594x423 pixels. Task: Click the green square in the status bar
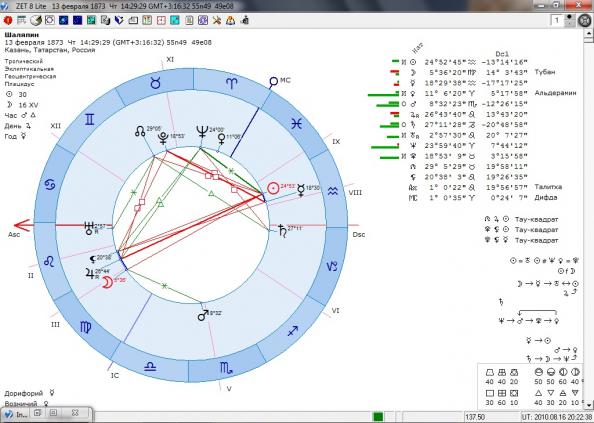point(378,417)
